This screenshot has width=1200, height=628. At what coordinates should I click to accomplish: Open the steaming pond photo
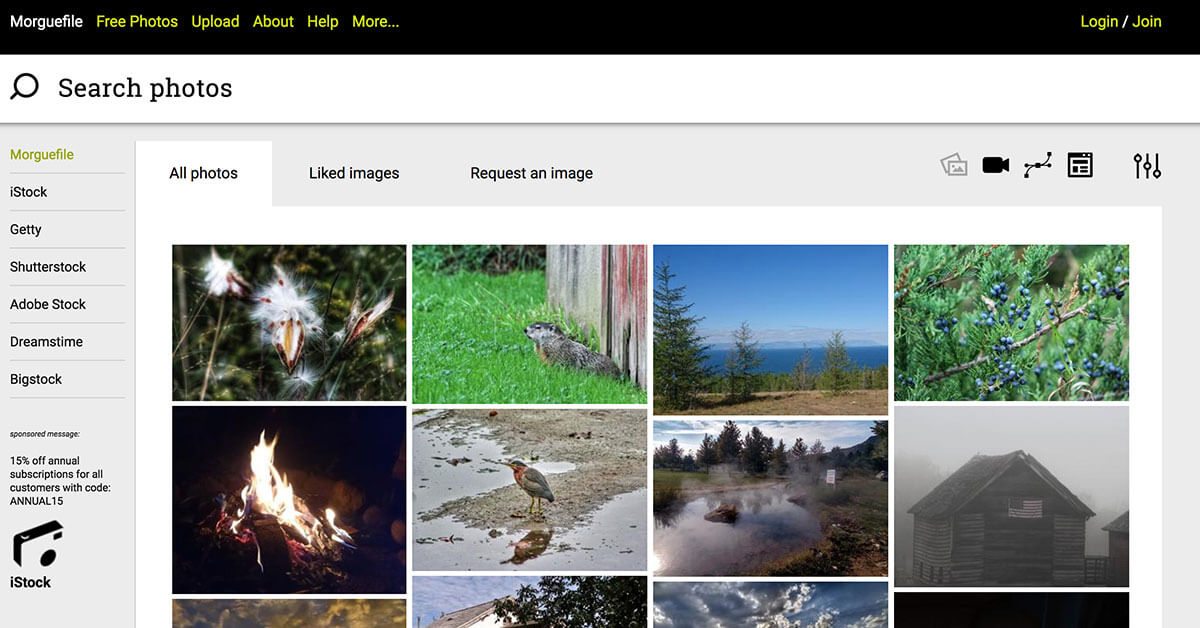770,498
